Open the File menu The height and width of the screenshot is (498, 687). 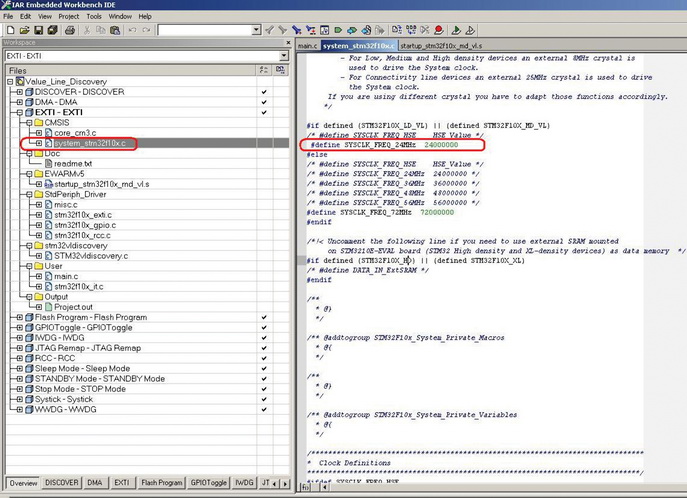pyautogui.click(x=8, y=16)
